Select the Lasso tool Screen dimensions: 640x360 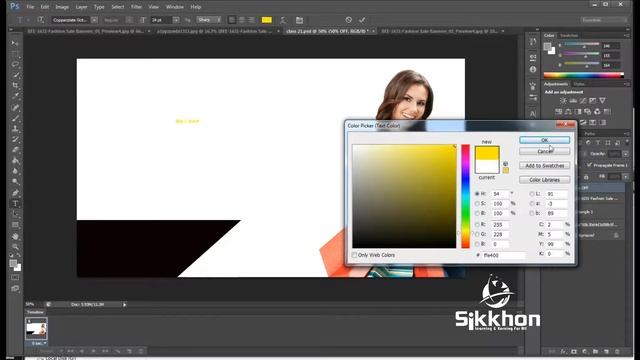pyautogui.click(x=15, y=64)
